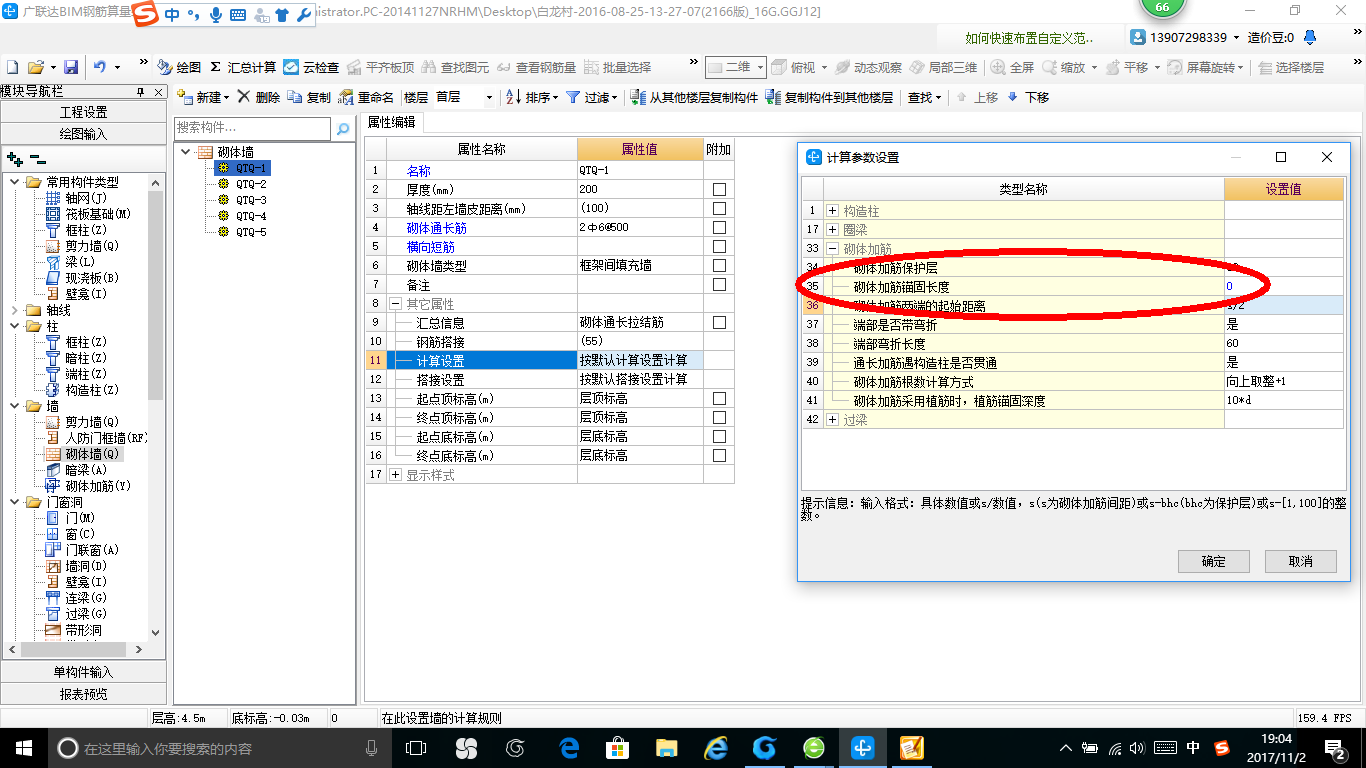Expand the 轴线 tree folder
The width and height of the screenshot is (1366, 768).
[14, 310]
